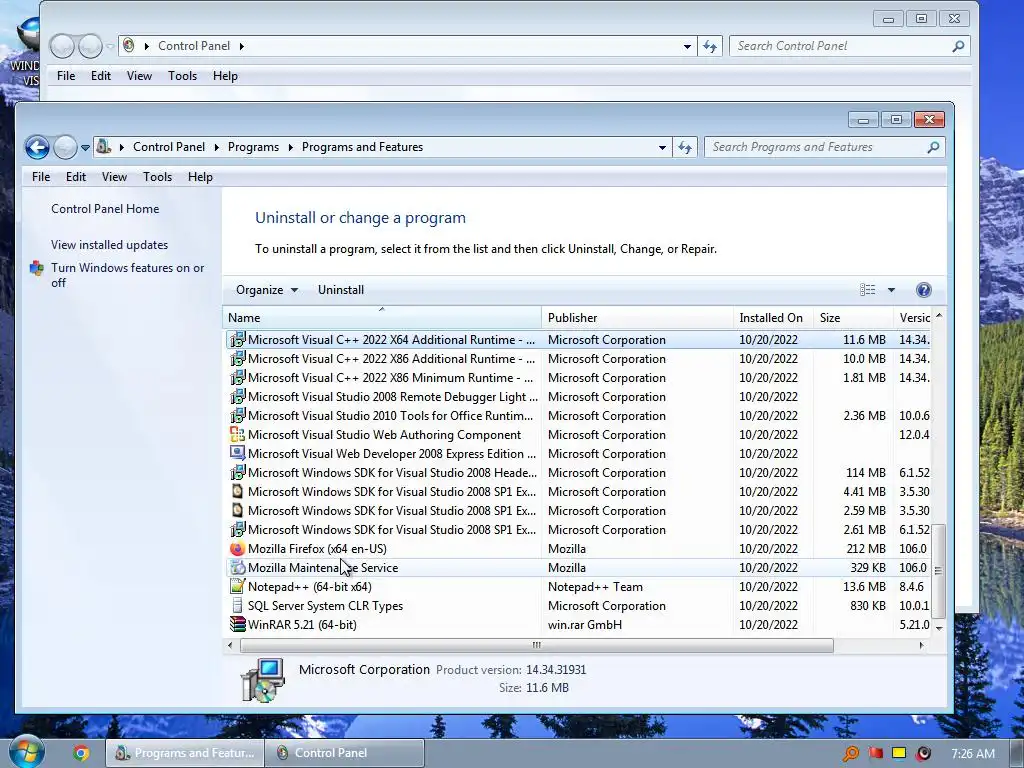
Task: Sort by the Installed On column header
Action: [773, 318]
